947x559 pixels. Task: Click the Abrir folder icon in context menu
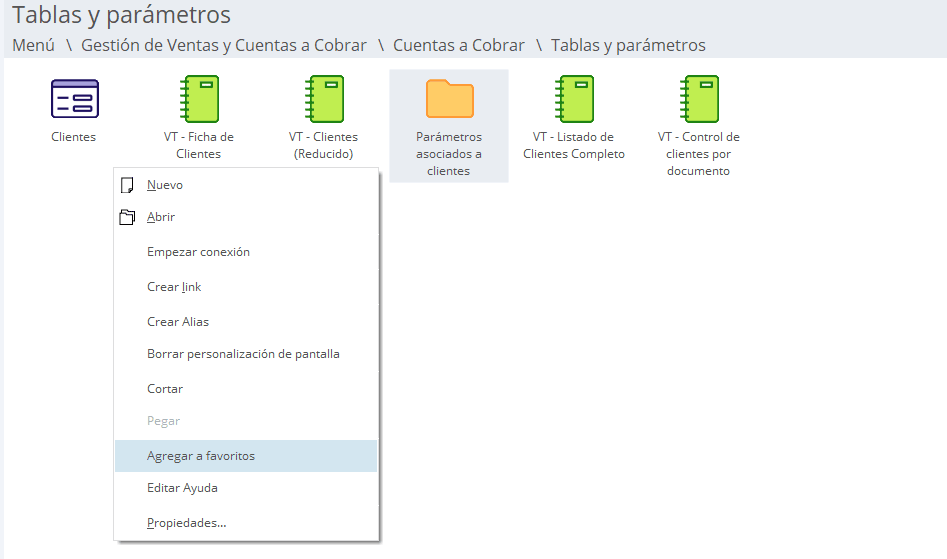[x=127, y=217]
